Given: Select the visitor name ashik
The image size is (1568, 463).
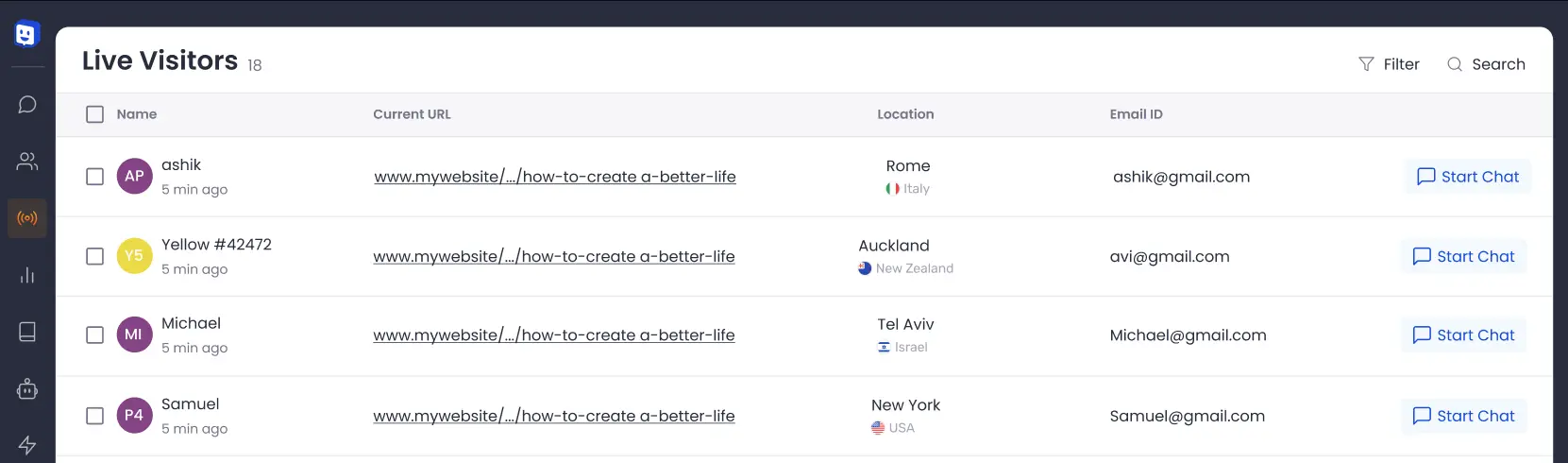Looking at the screenshot, I should click(x=181, y=164).
